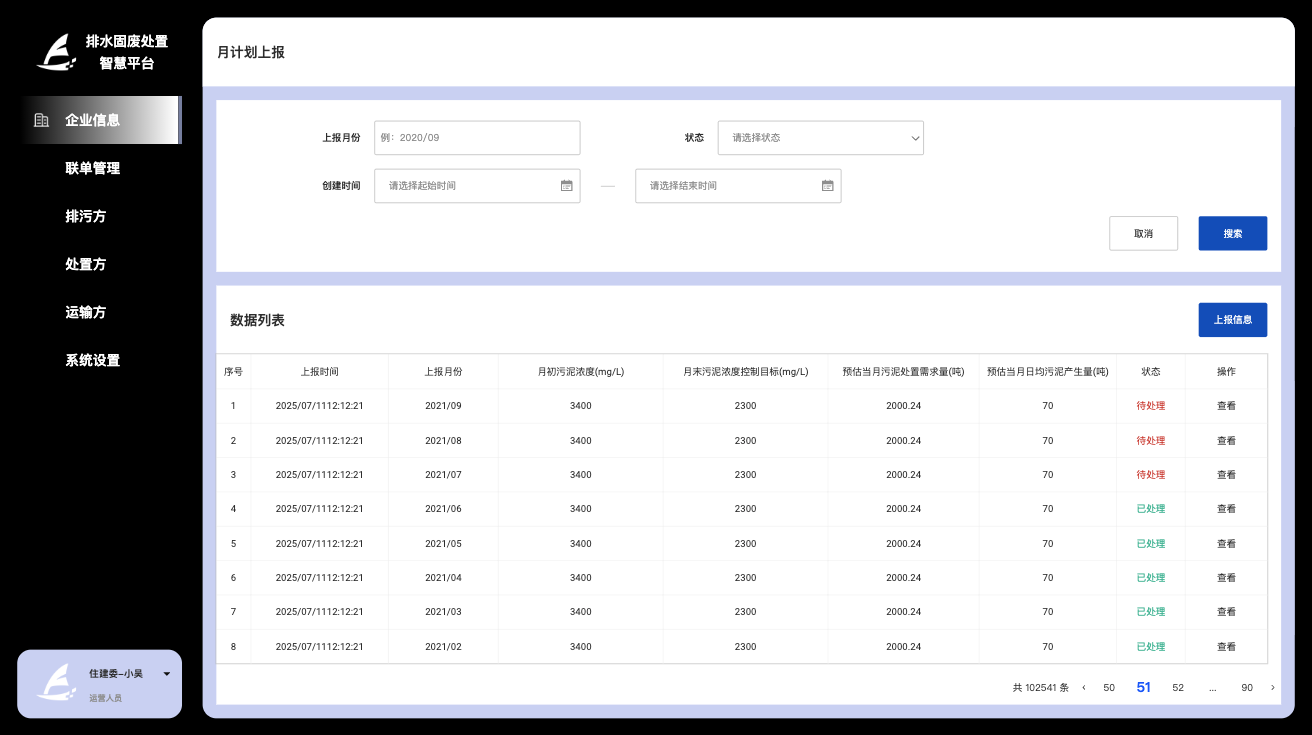
Task: Click 状态 column header
Action: [1151, 371]
